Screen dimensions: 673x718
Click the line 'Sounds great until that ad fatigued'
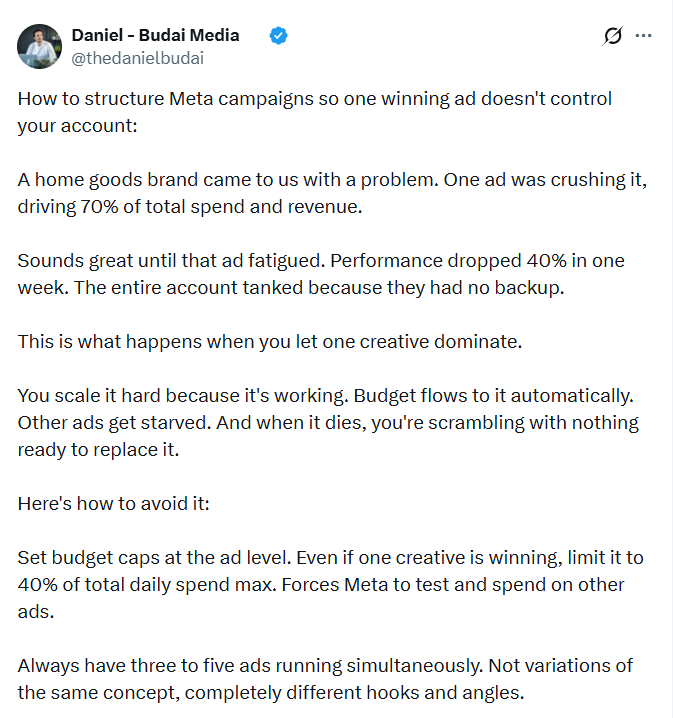tap(321, 261)
